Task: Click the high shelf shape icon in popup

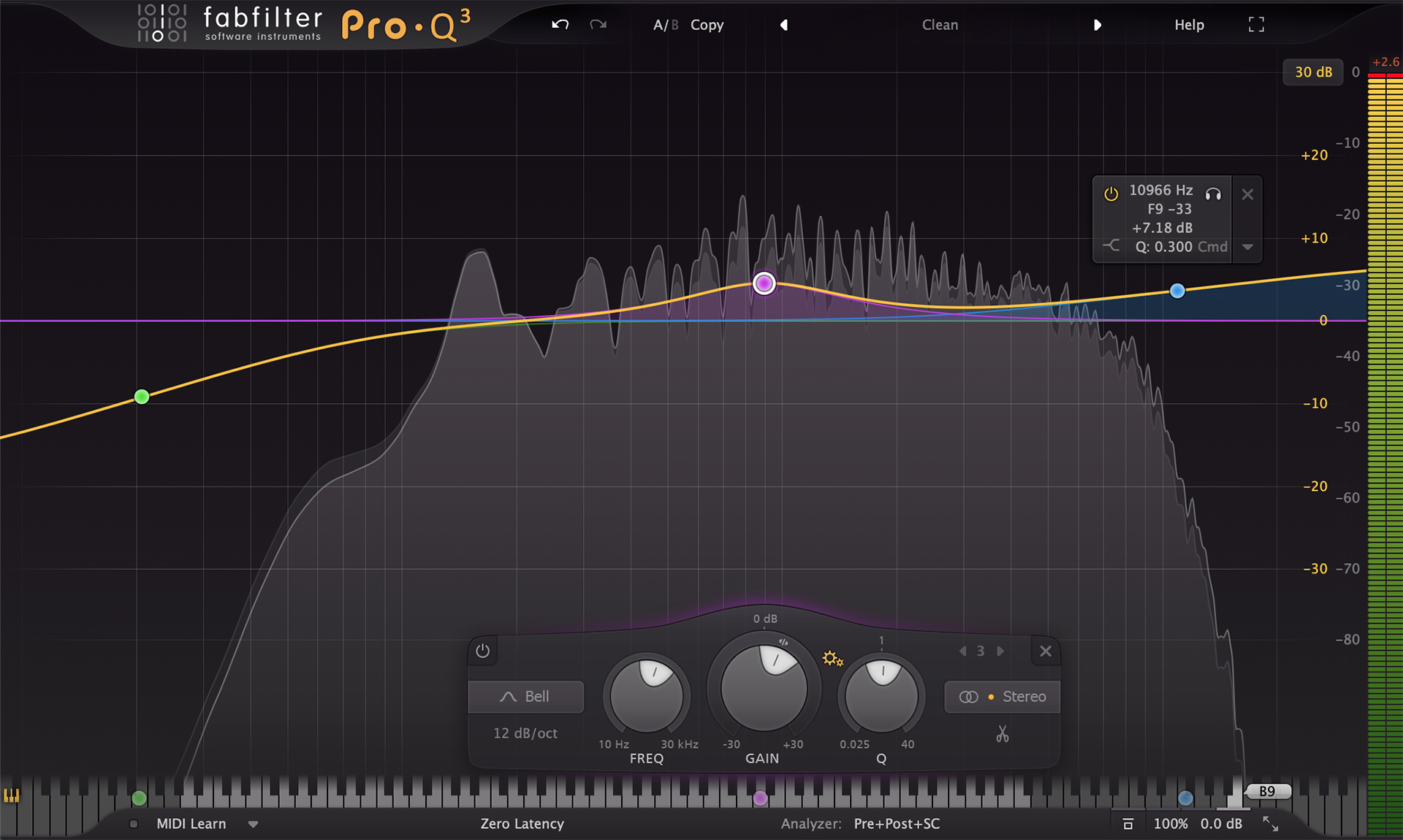Action: pos(1111,245)
